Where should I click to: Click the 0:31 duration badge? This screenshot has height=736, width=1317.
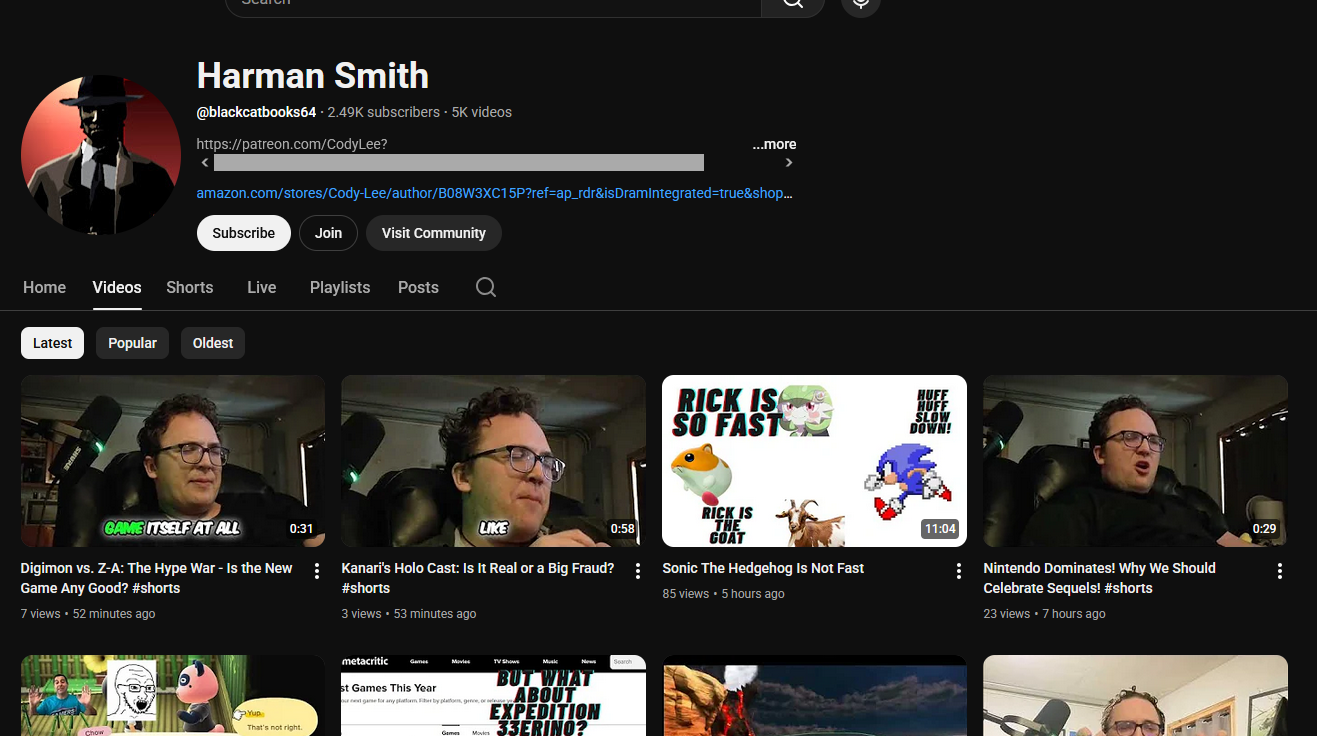click(301, 529)
